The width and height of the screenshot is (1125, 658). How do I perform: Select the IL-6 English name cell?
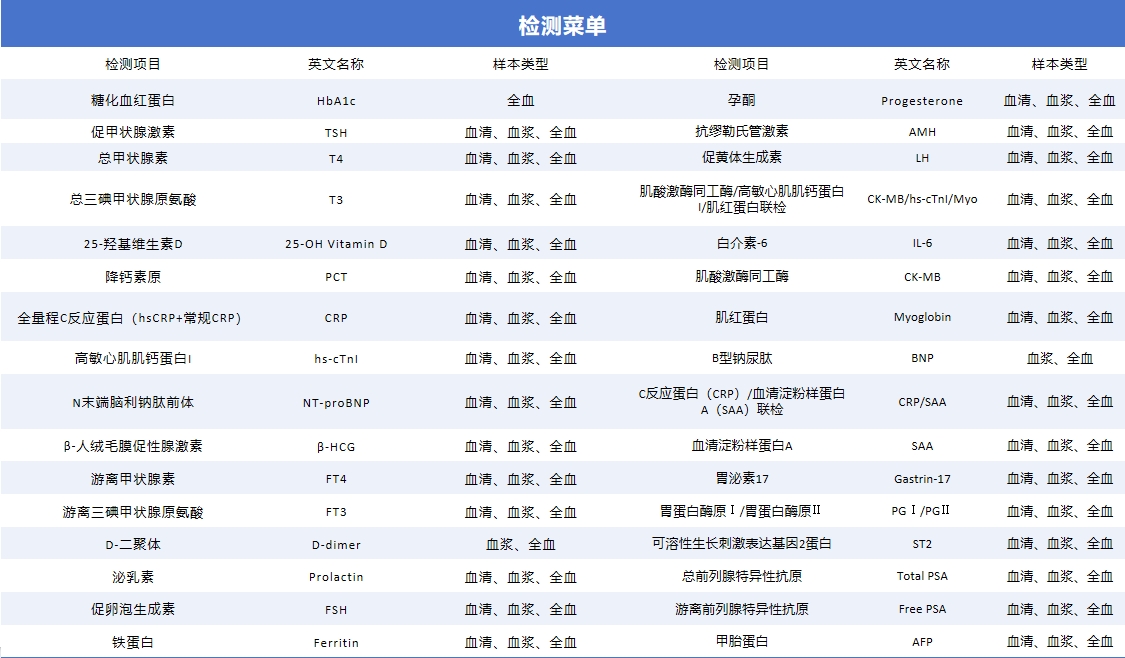pos(921,244)
